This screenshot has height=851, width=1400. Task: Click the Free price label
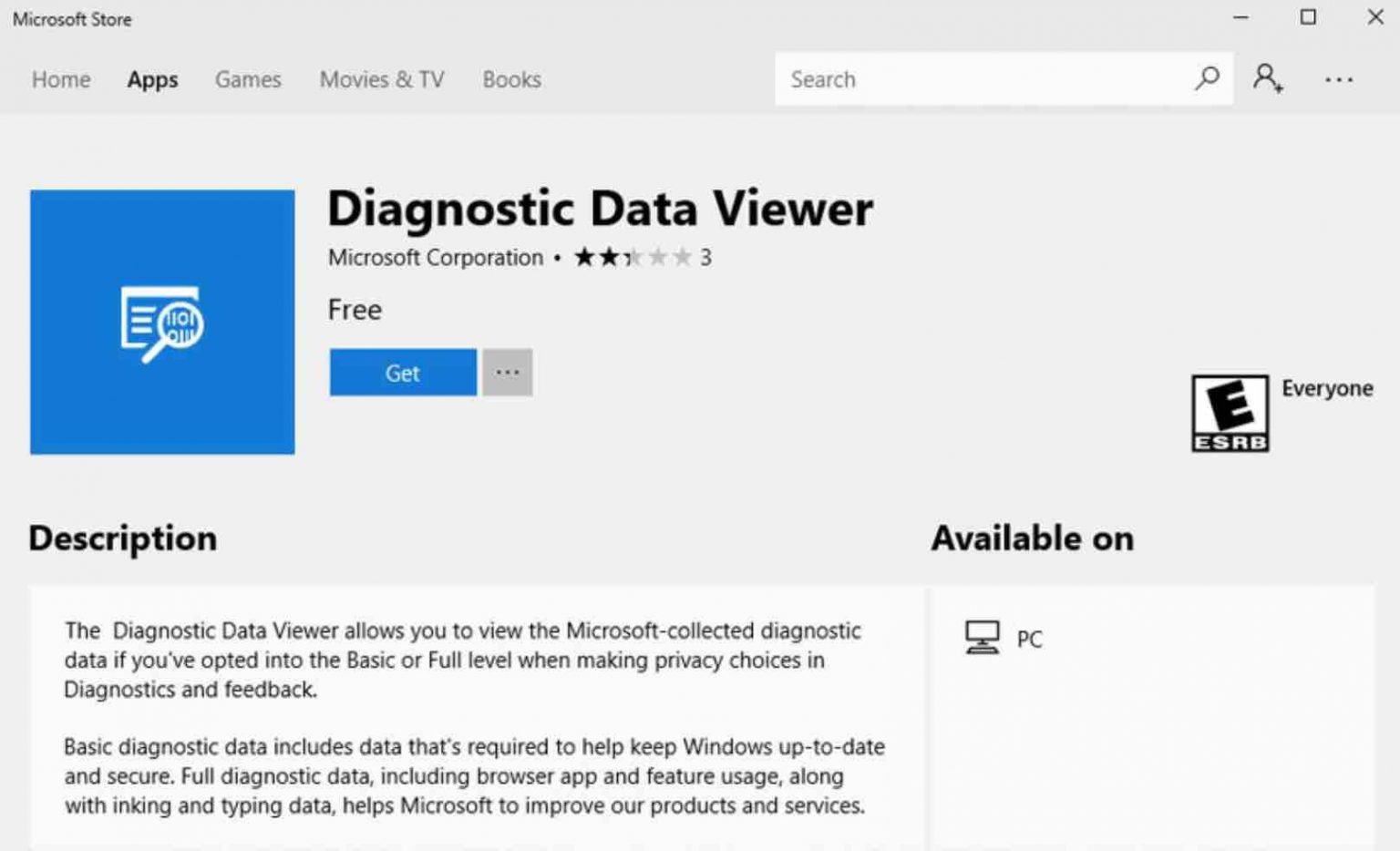pos(355,310)
